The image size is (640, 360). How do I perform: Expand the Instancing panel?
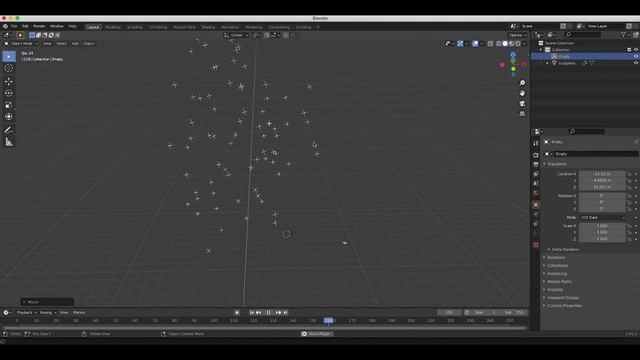556,274
